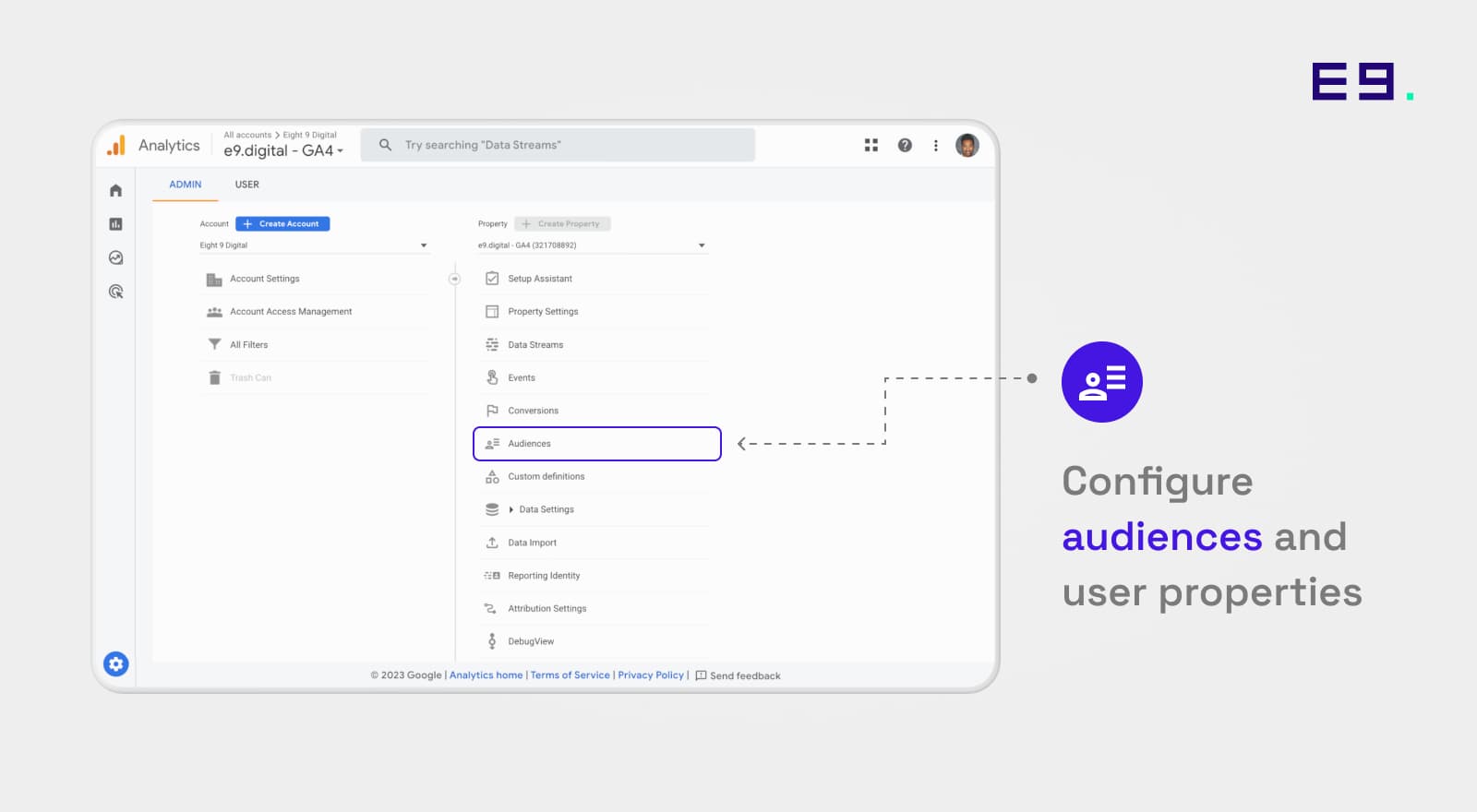Open the Privacy Policy link
Viewport: 1477px width, 812px height.
[x=651, y=675]
